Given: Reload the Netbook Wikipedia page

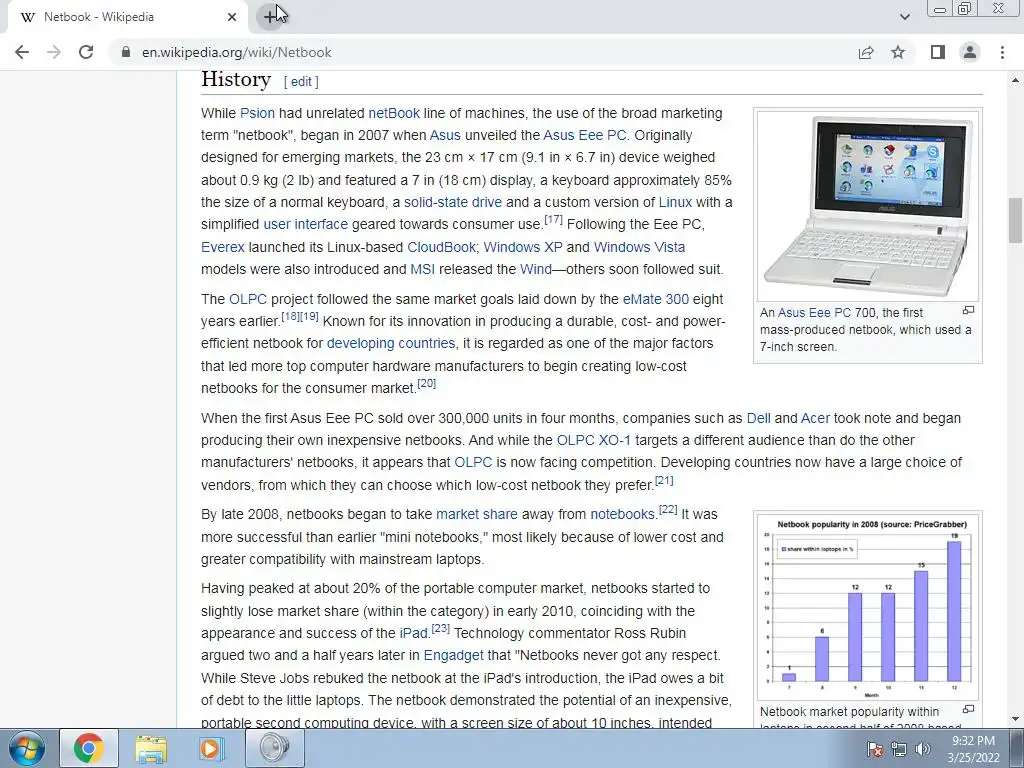Looking at the screenshot, I should pos(86,52).
